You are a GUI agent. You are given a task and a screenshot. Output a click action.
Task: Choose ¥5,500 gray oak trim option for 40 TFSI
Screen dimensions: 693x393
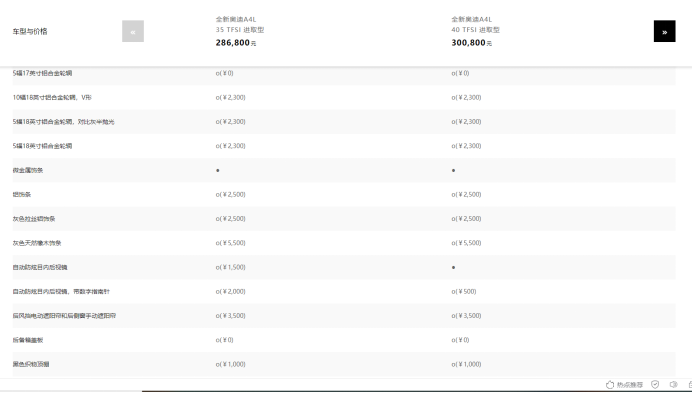pos(466,243)
